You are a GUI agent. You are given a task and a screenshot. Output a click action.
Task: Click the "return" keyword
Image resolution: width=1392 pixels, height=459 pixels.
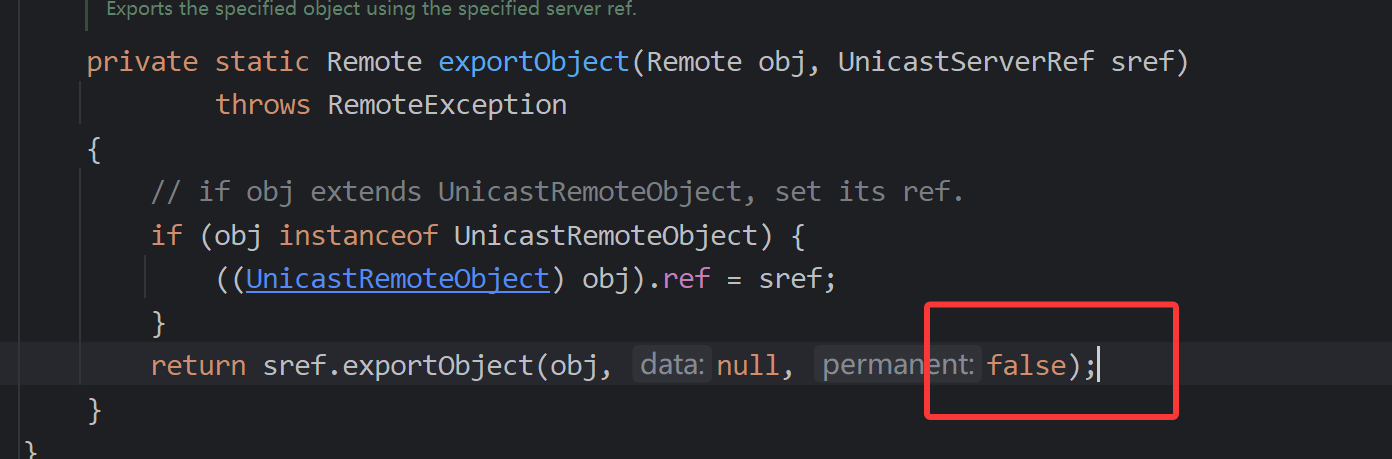click(x=198, y=366)
